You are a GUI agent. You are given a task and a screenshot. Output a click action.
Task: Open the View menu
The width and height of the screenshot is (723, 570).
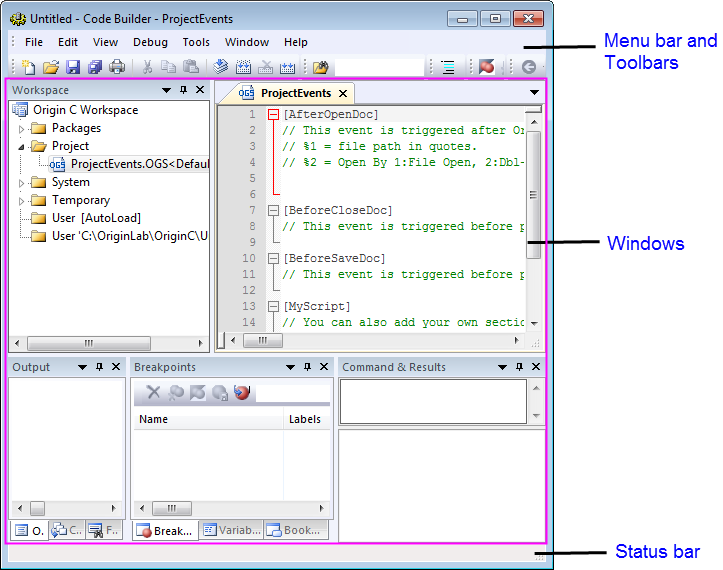(x=105, y=42)
